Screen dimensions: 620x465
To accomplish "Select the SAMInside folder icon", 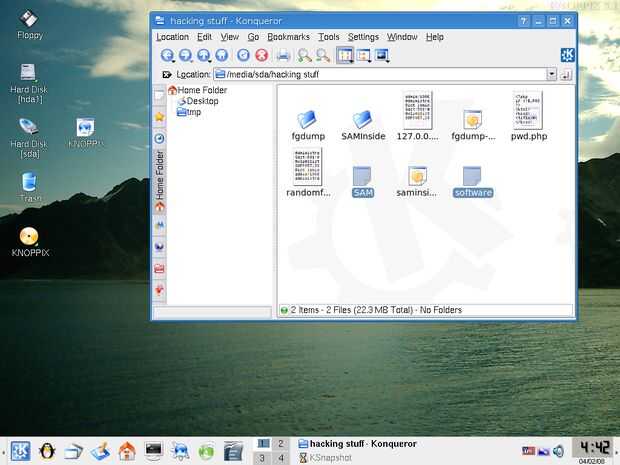I will click(363, 126).
